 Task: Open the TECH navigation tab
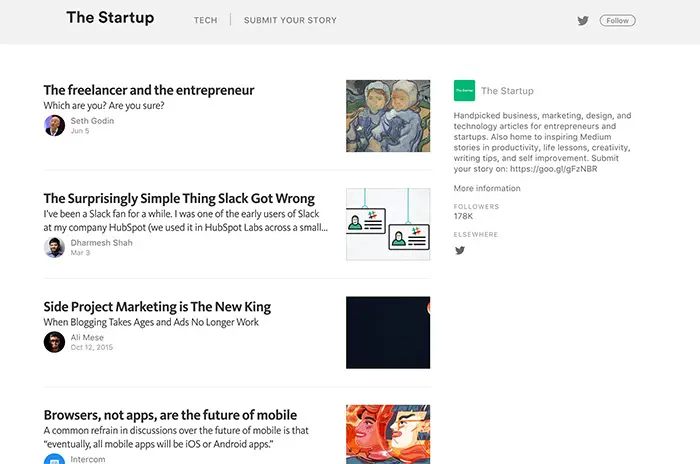coord(205,20)
